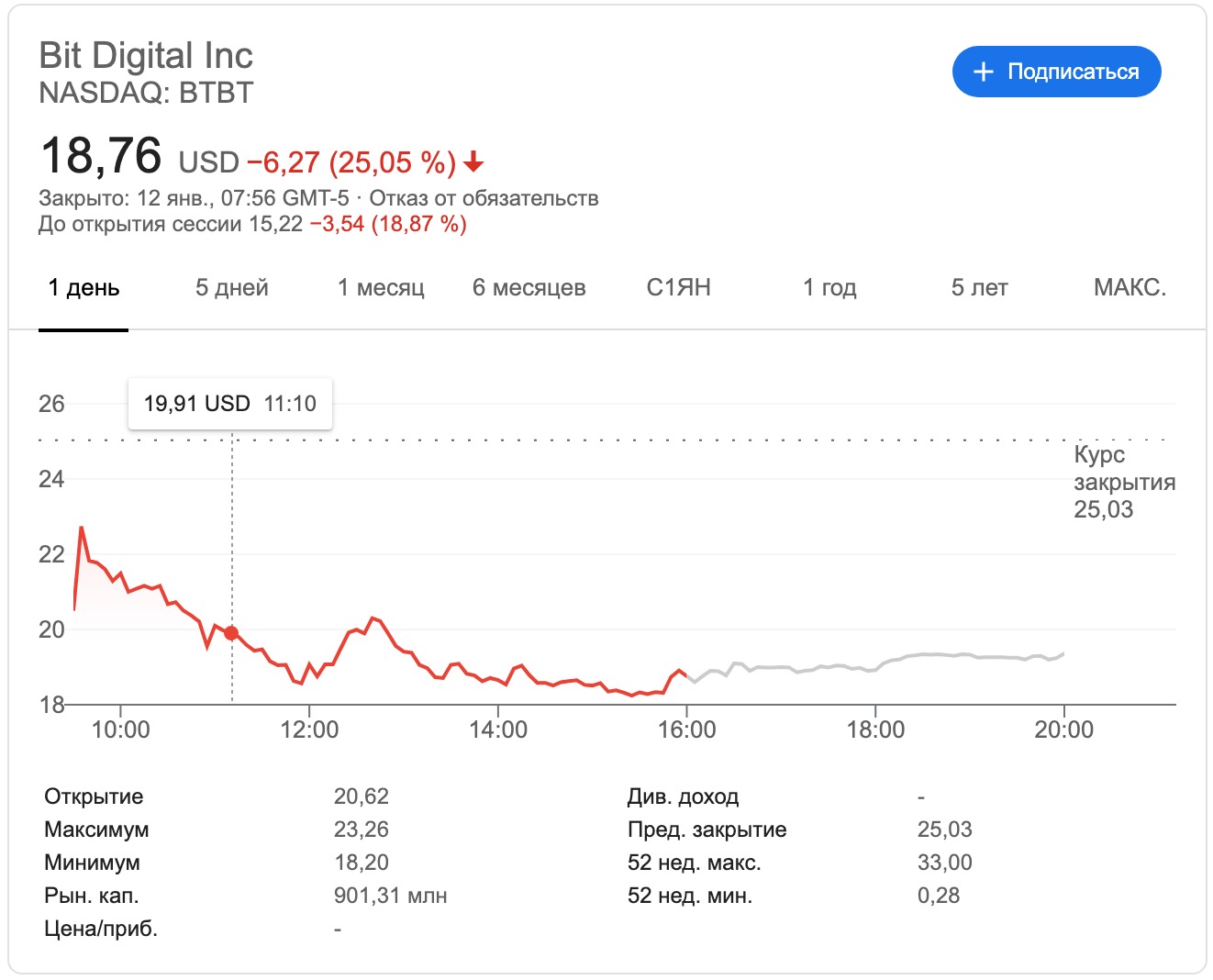Select the 5 лет time range
This screenshot has height=980, width=1213.
[980, 287]
